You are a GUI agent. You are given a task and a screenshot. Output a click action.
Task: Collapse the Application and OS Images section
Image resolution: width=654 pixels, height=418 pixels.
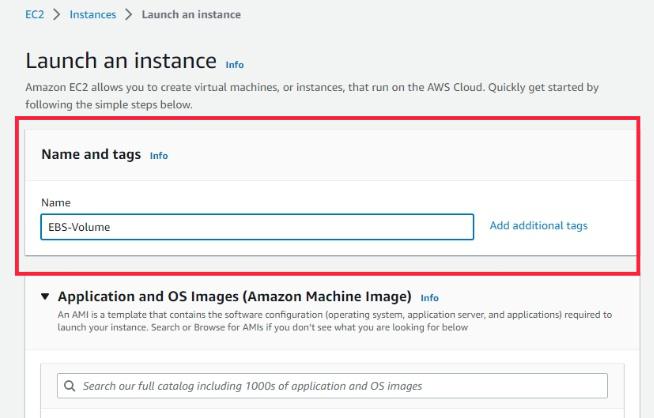[45, 297]
